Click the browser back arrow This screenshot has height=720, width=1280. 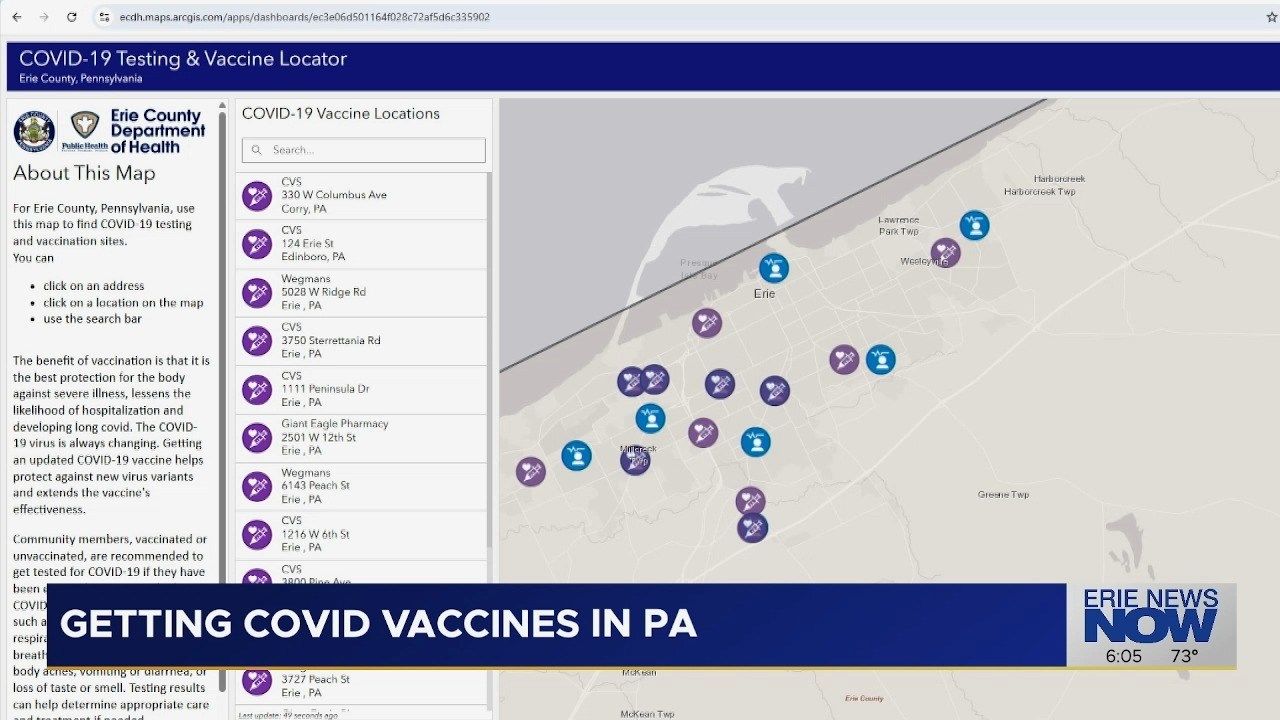[x=17, y=17]
